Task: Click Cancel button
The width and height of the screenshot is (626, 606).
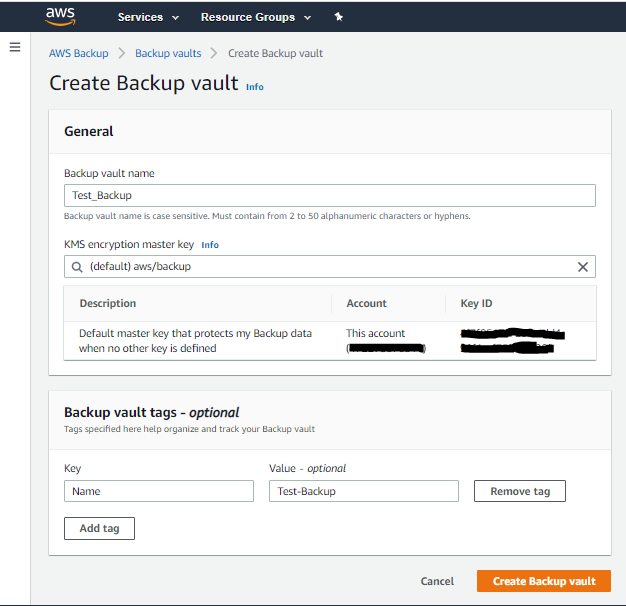Action: (x=437, y=581)
